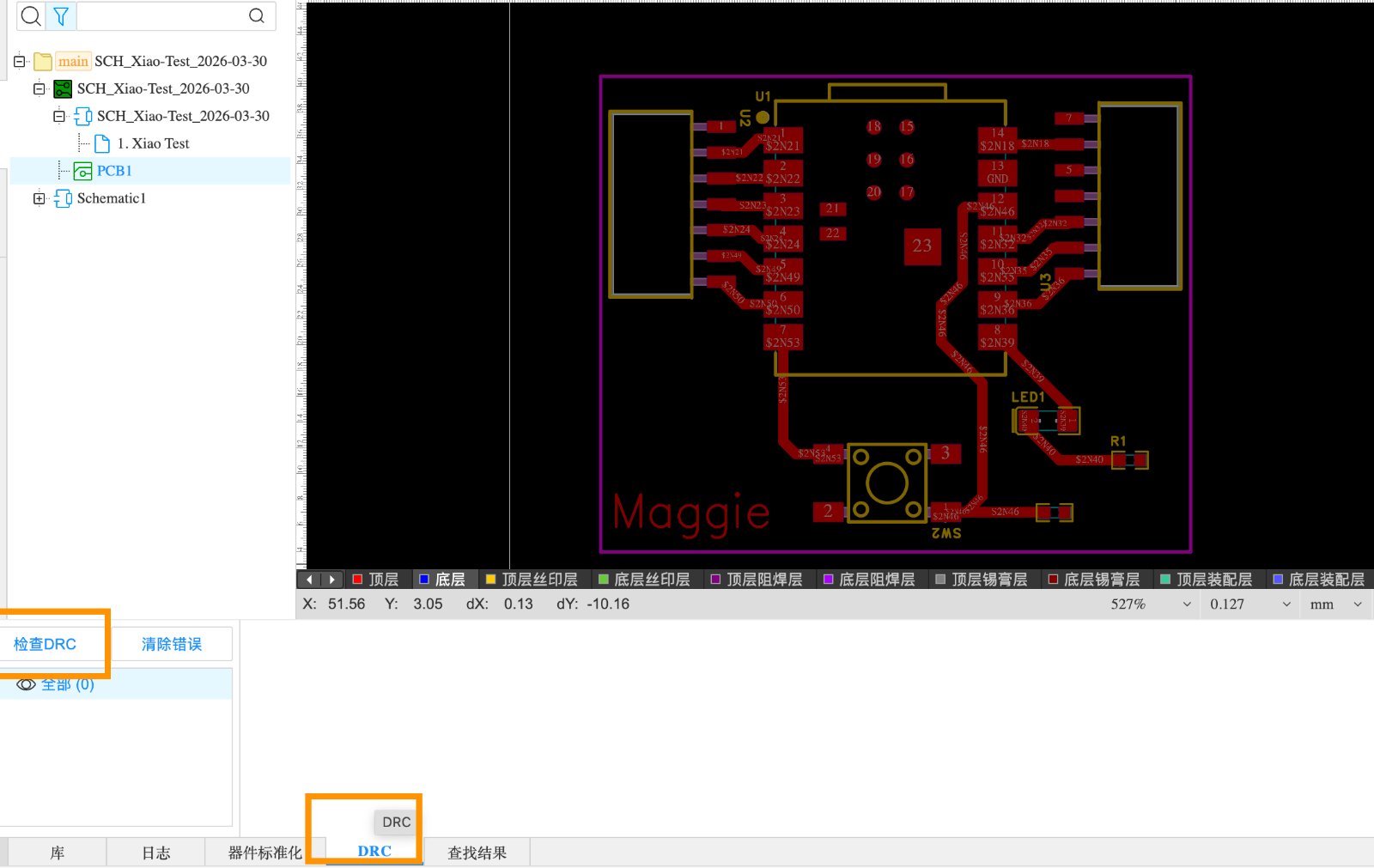Image resolution: width=1374 pixels, height=868 pixels.
Task: Click the magnifier search icon in project panel
Action: 31,15
